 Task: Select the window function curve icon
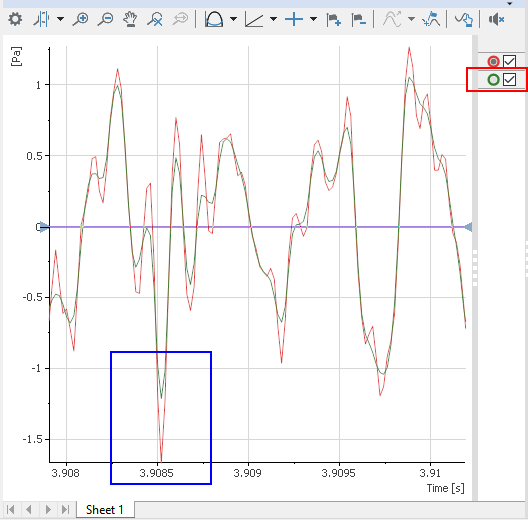[x=214, y=19]
